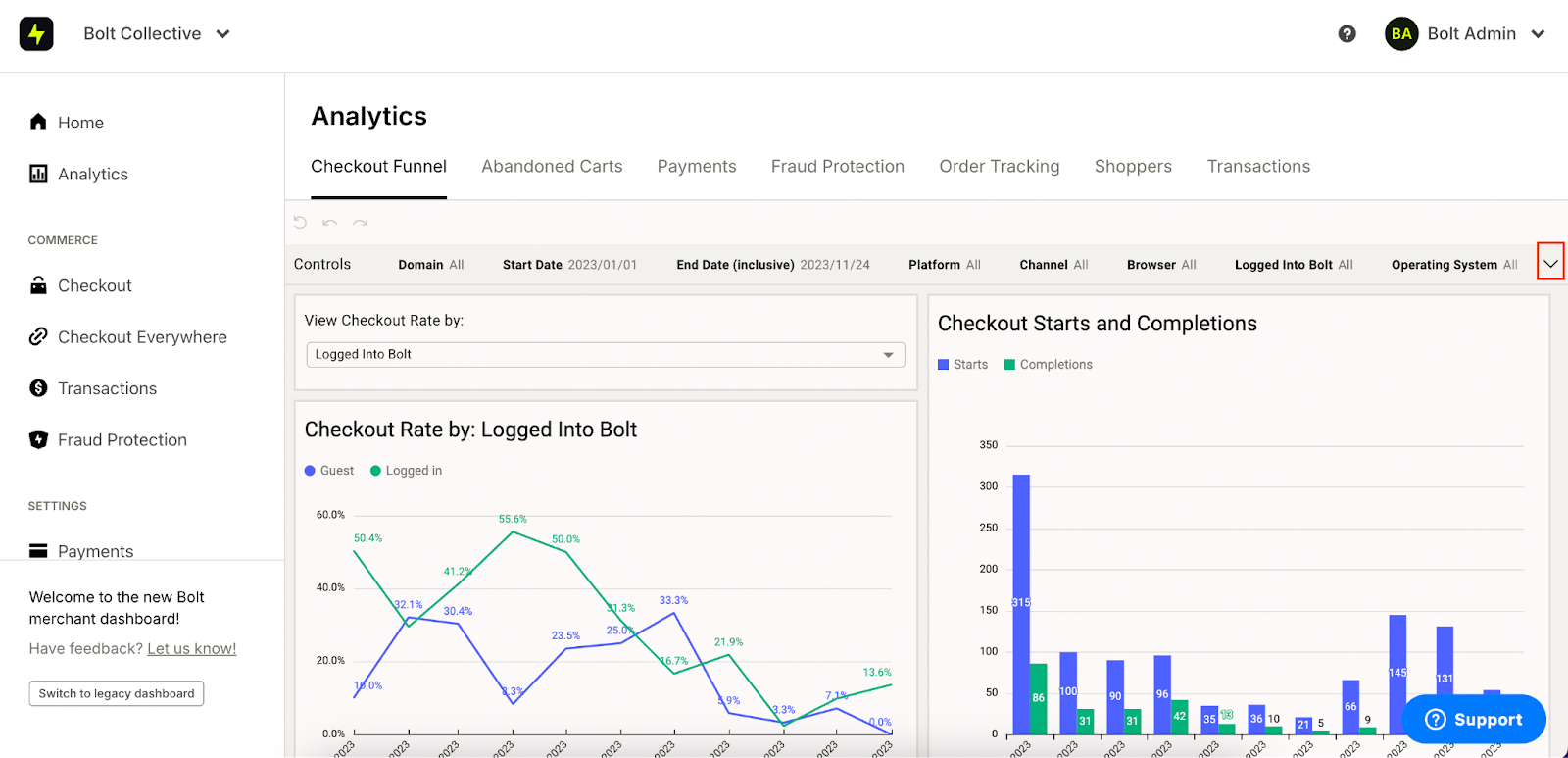Viewport: 1568px width, 758px height.
Task: Open the Logged Into Bolt filter
Action: (x=1294, y=265)
